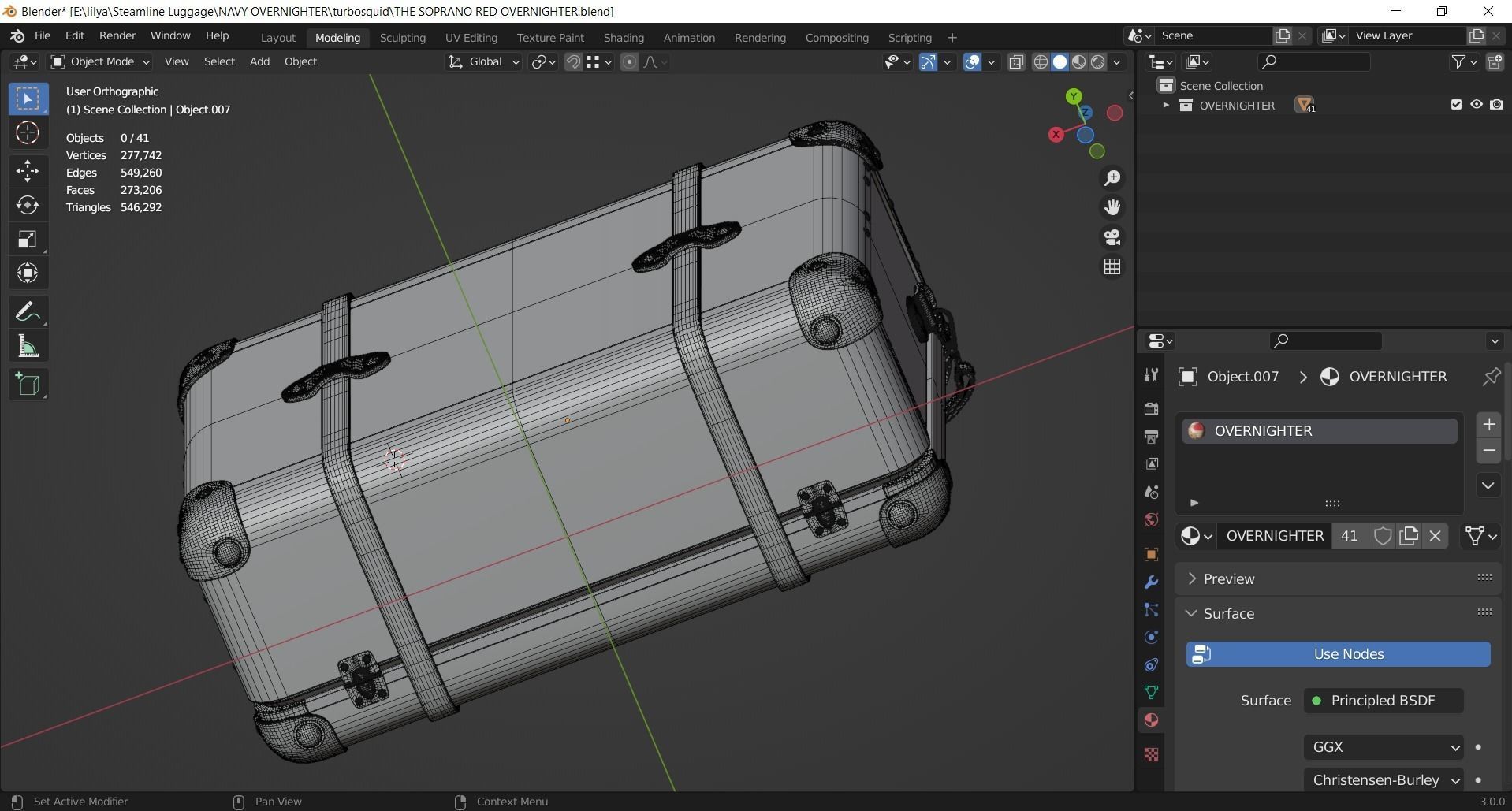Open the View Layer properties tab
Image resolution: width=1512 pixels, height=811 pixels.
[x=1151, y=464]
